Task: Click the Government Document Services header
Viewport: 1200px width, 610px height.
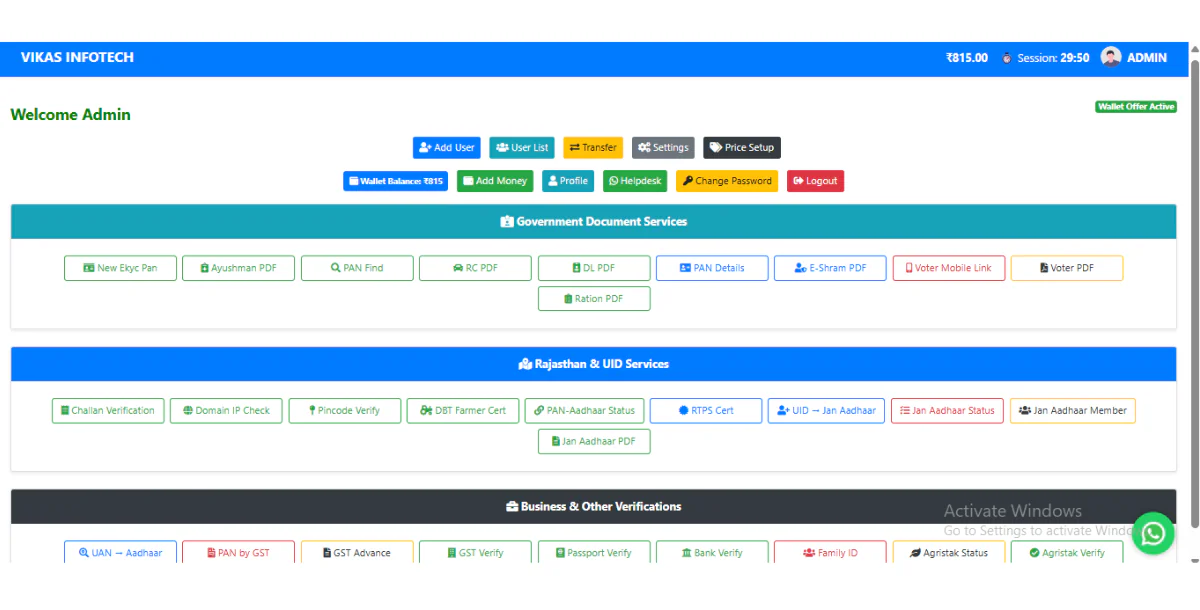Action: [594, 222]
